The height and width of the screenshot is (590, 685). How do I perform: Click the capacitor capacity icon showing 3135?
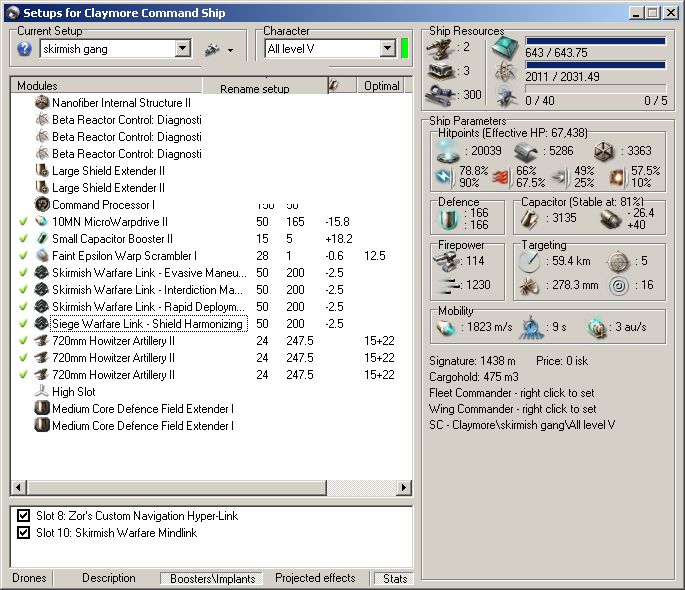tap(530, 218)
